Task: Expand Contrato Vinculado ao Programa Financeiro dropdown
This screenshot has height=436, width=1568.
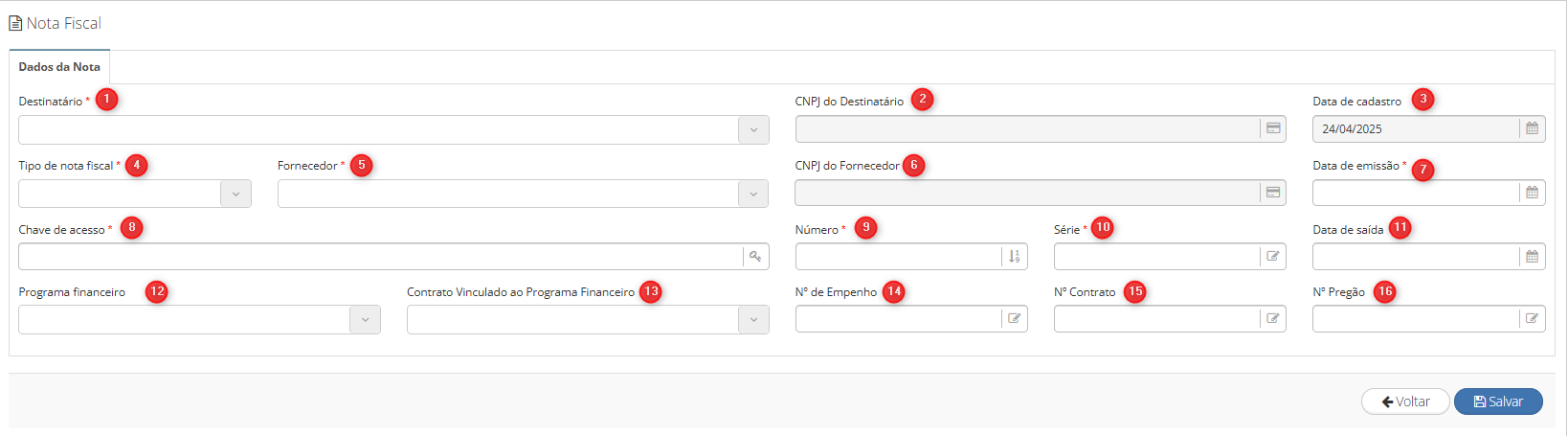Action: (x=753, y=320)
